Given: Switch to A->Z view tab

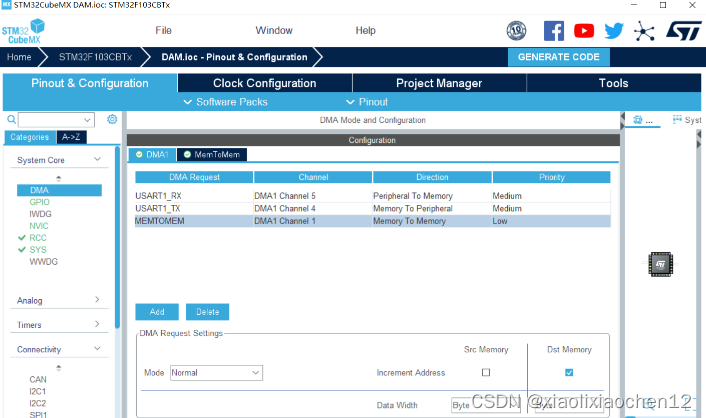Looking at the screenshot, I should [71, 137].
